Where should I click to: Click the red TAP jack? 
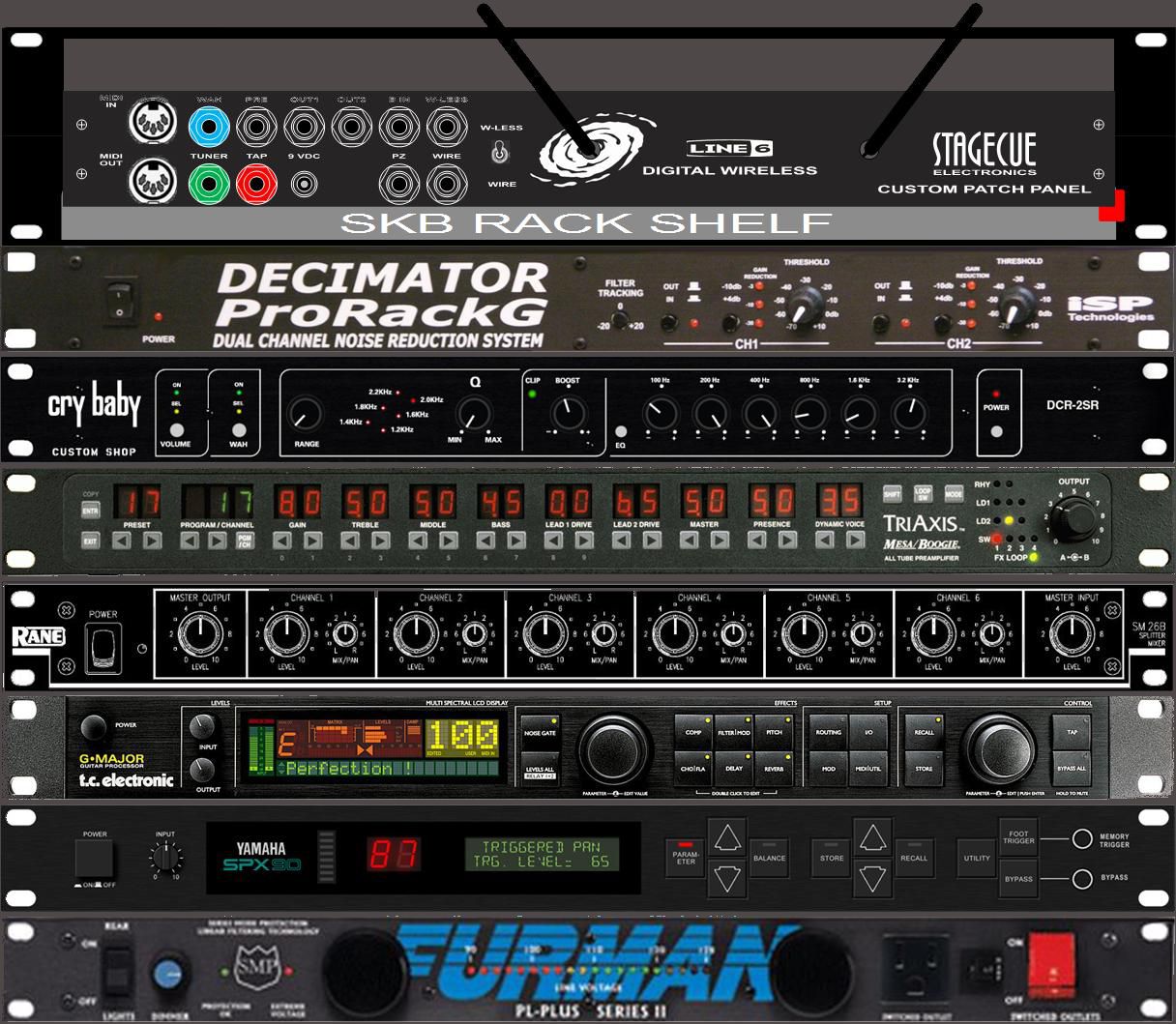point(256,182)
